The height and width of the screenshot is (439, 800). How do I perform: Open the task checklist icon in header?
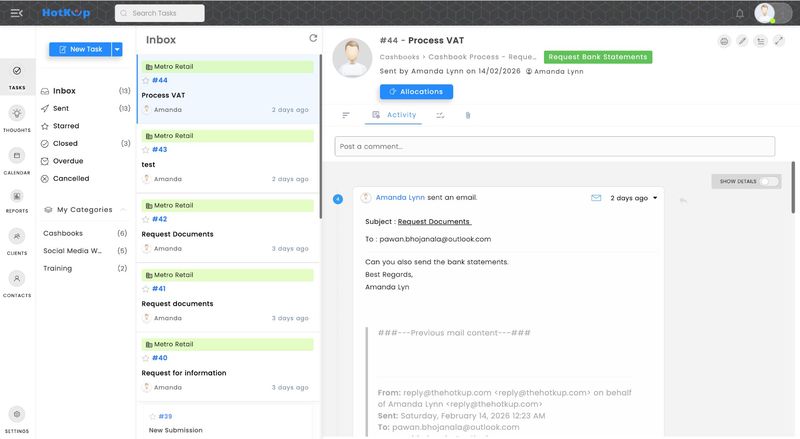(761, 41)
